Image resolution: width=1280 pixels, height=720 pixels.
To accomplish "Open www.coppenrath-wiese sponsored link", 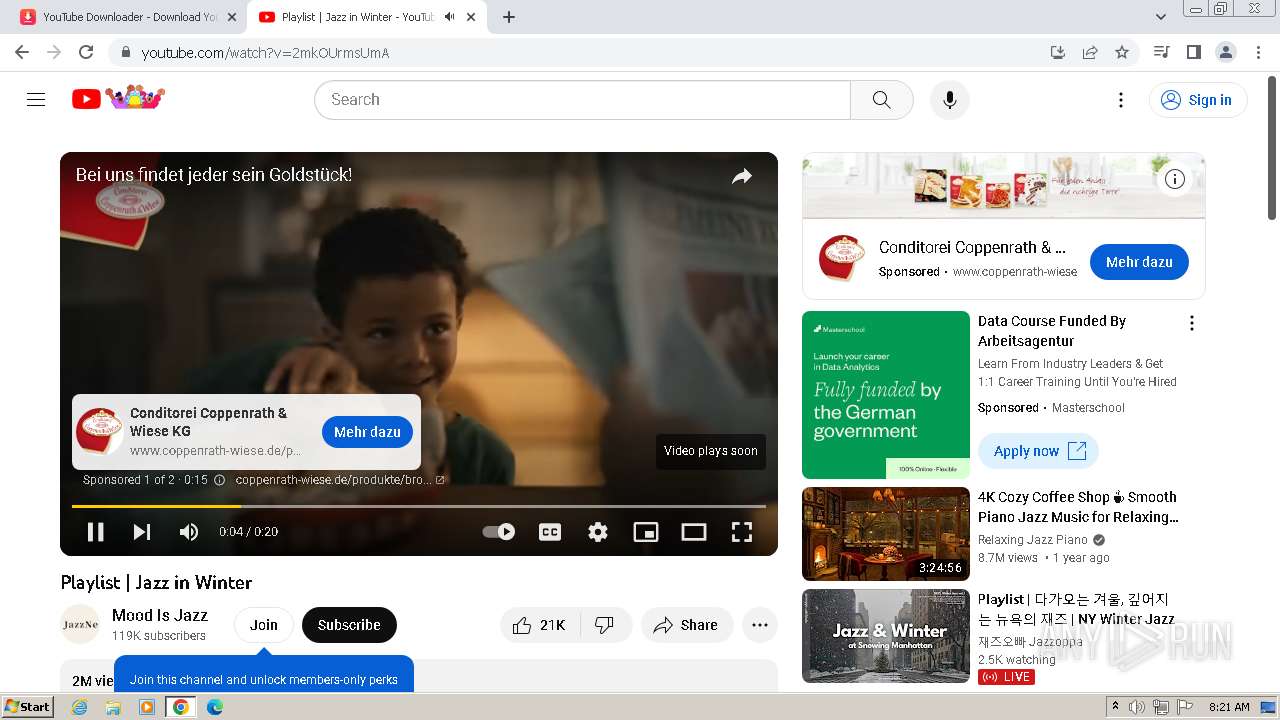I will (x=1015, y=272).
